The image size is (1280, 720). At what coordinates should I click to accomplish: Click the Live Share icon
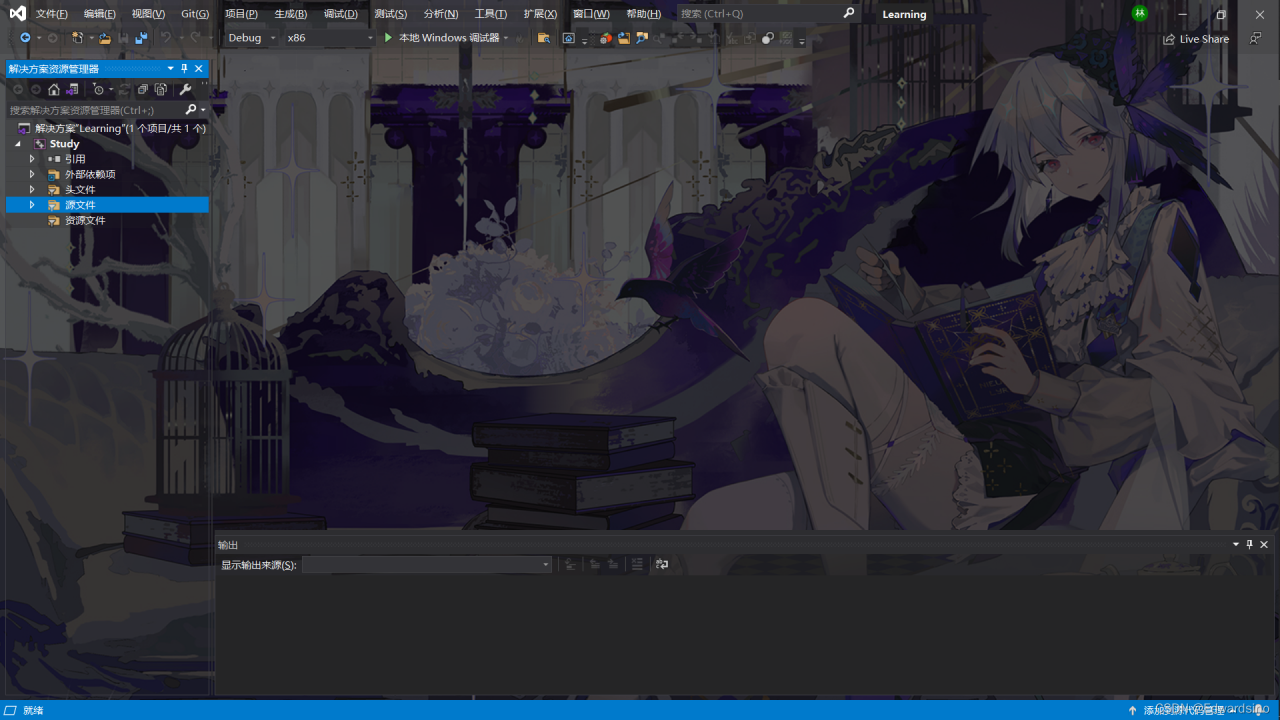(1169, 39)
